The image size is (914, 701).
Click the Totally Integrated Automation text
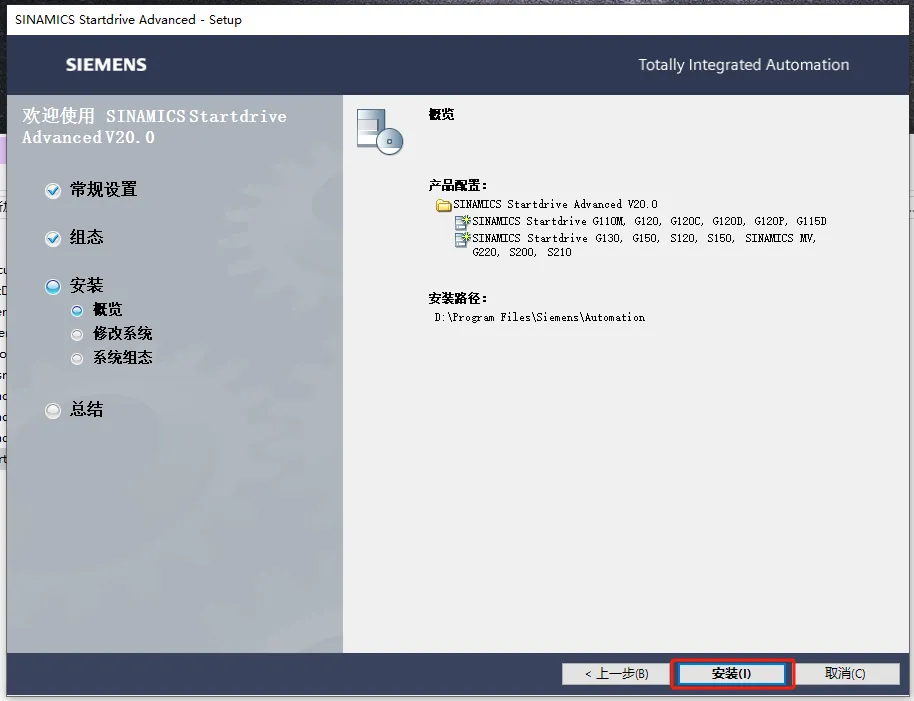744,65
